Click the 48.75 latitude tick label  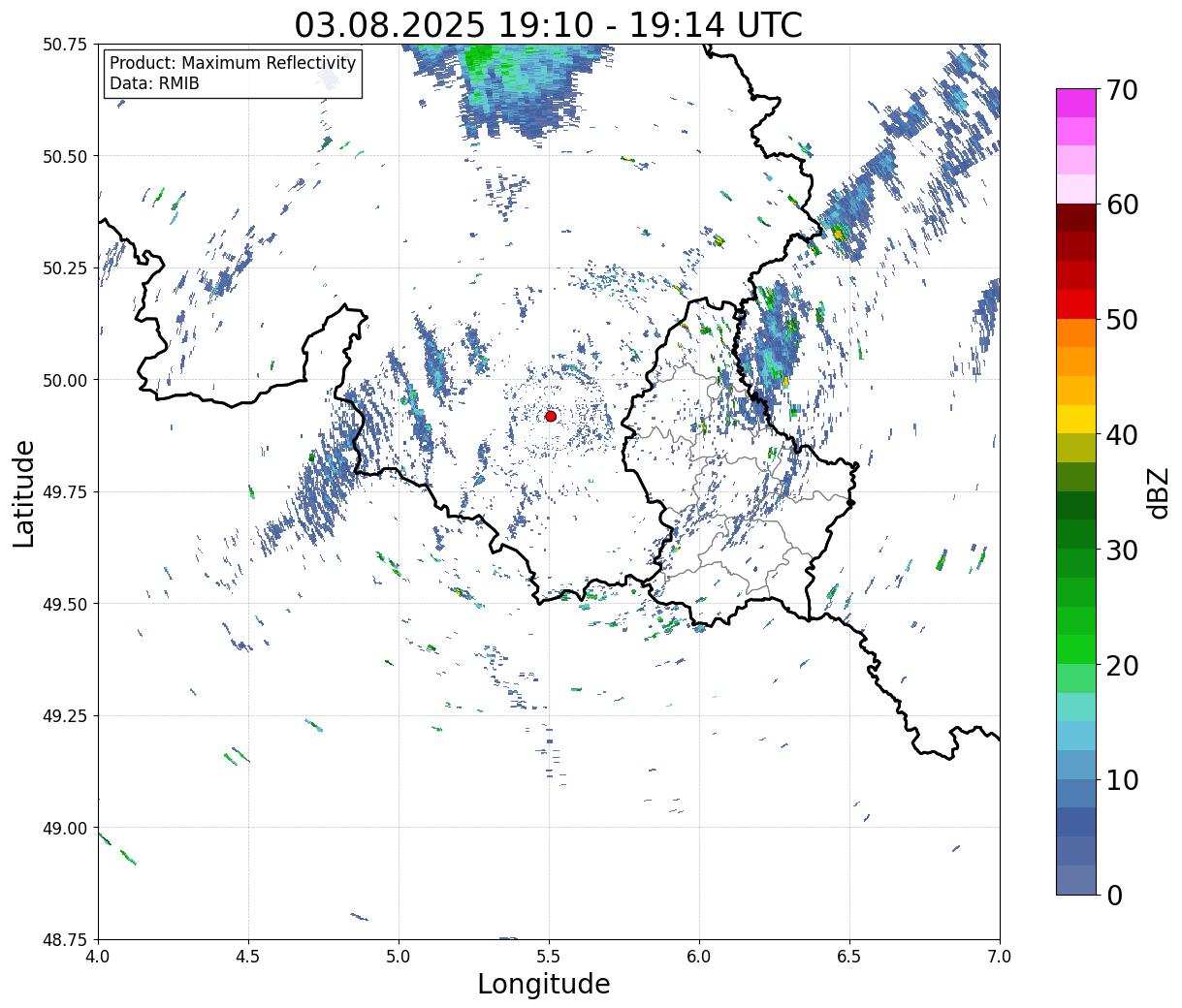pyautogui.click(x=64, y=940)
